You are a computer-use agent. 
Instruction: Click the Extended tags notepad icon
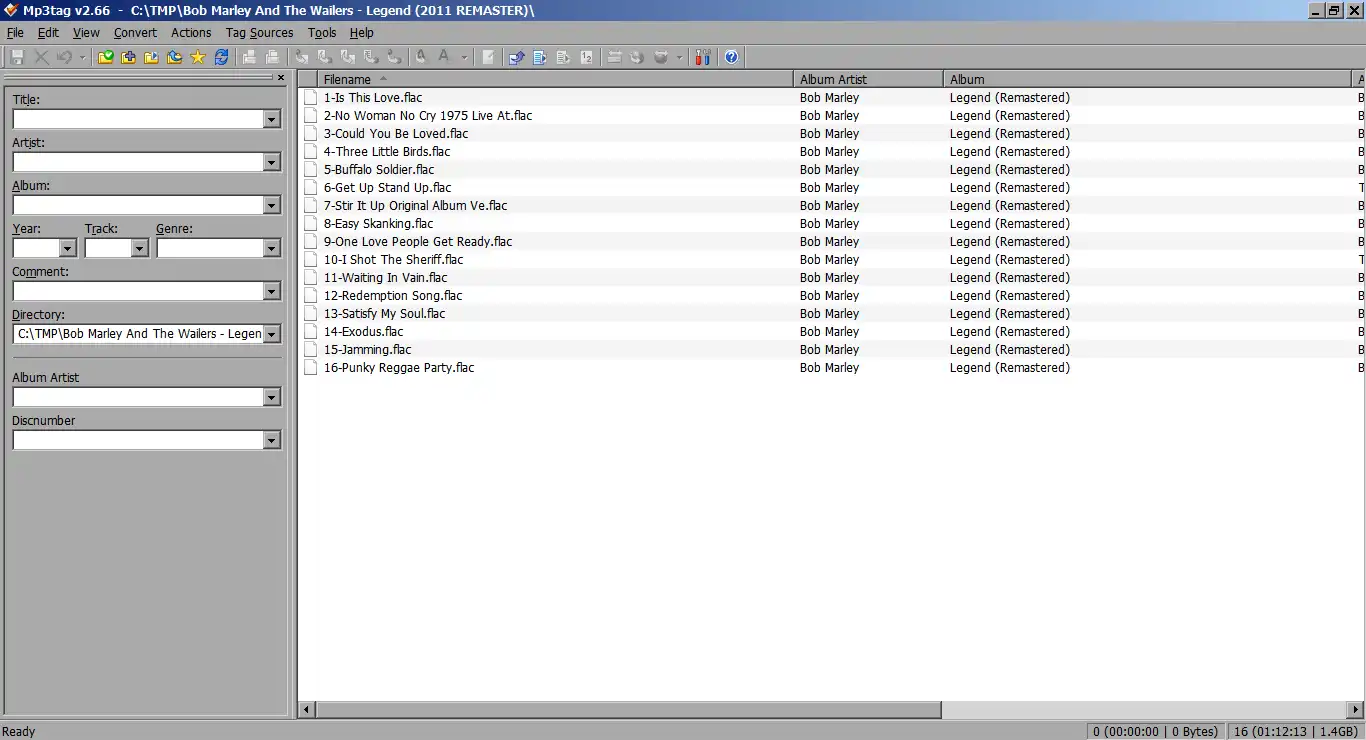tap(488, 57)
